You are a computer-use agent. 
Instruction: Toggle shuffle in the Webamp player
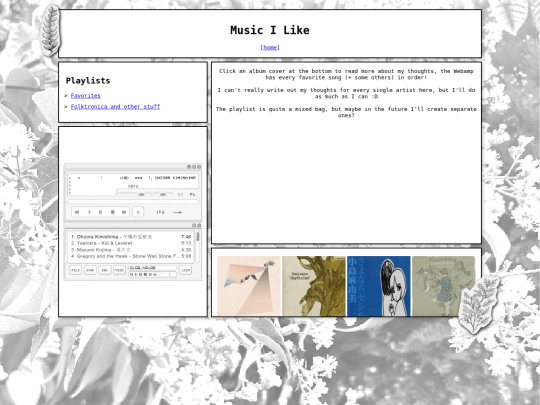pyautogui.click(x=160, y=212)
